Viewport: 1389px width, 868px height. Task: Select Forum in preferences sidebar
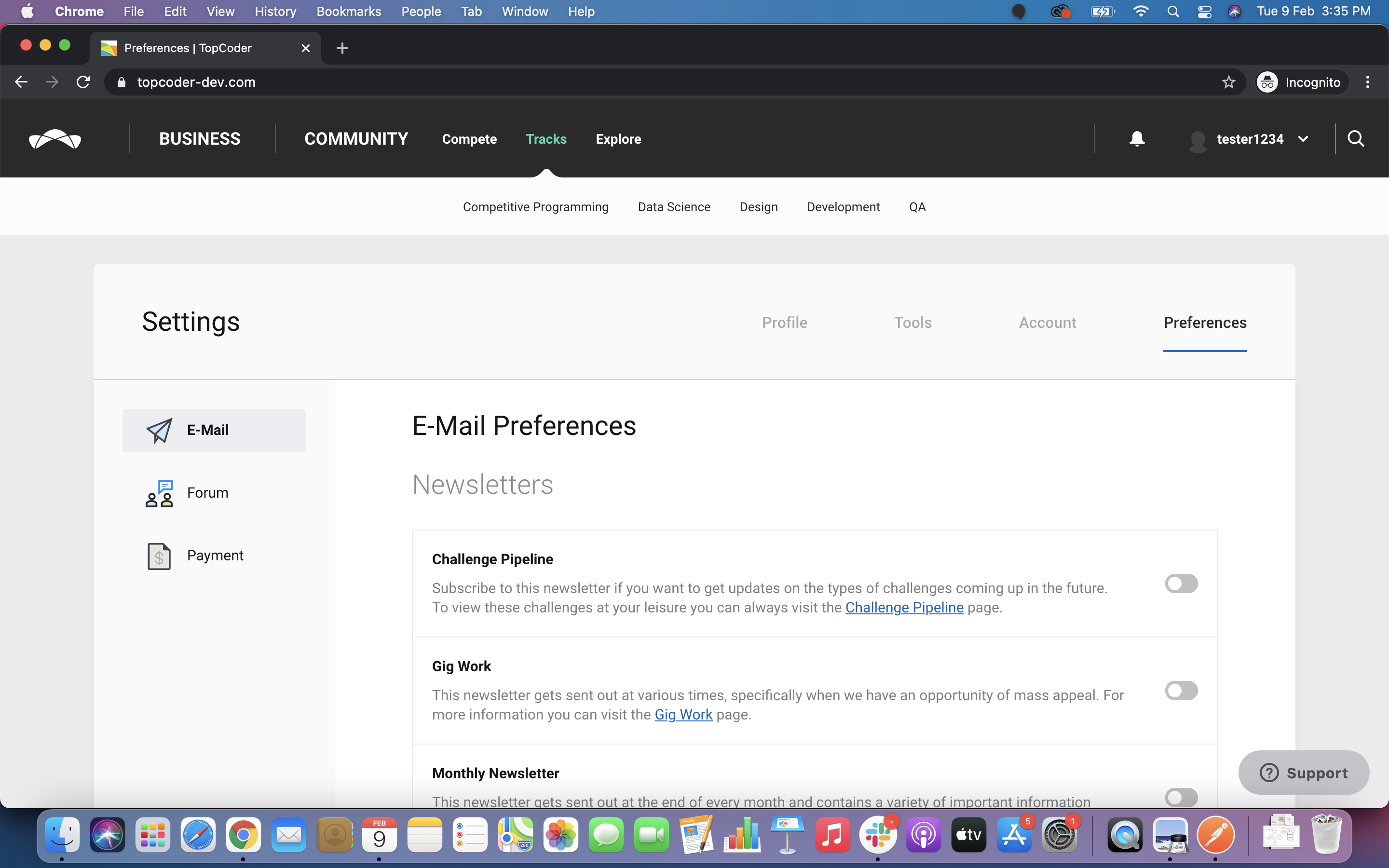pyautogui.click(x=214, y=493)
